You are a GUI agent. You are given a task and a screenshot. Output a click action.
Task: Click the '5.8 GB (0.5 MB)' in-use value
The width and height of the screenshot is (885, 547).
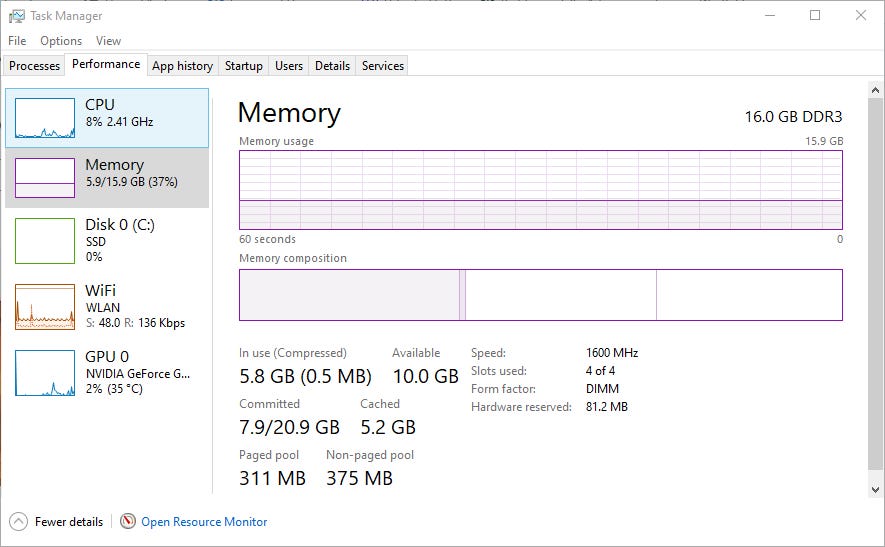305,376
